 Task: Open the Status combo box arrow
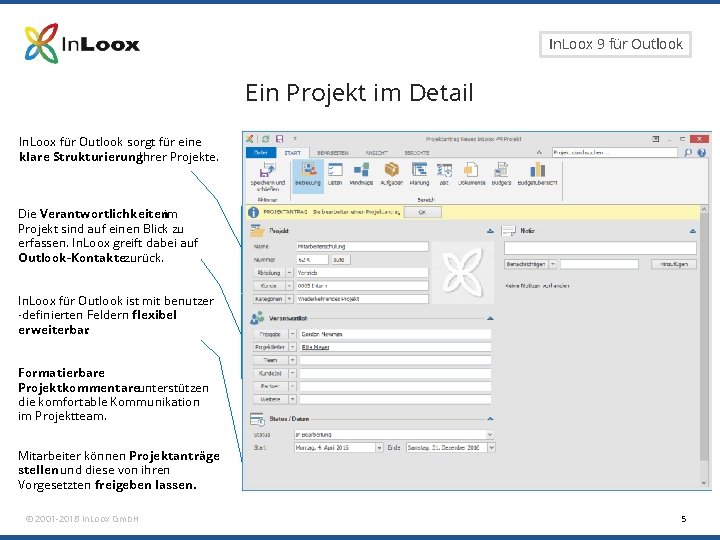click(x=490, y=434)
